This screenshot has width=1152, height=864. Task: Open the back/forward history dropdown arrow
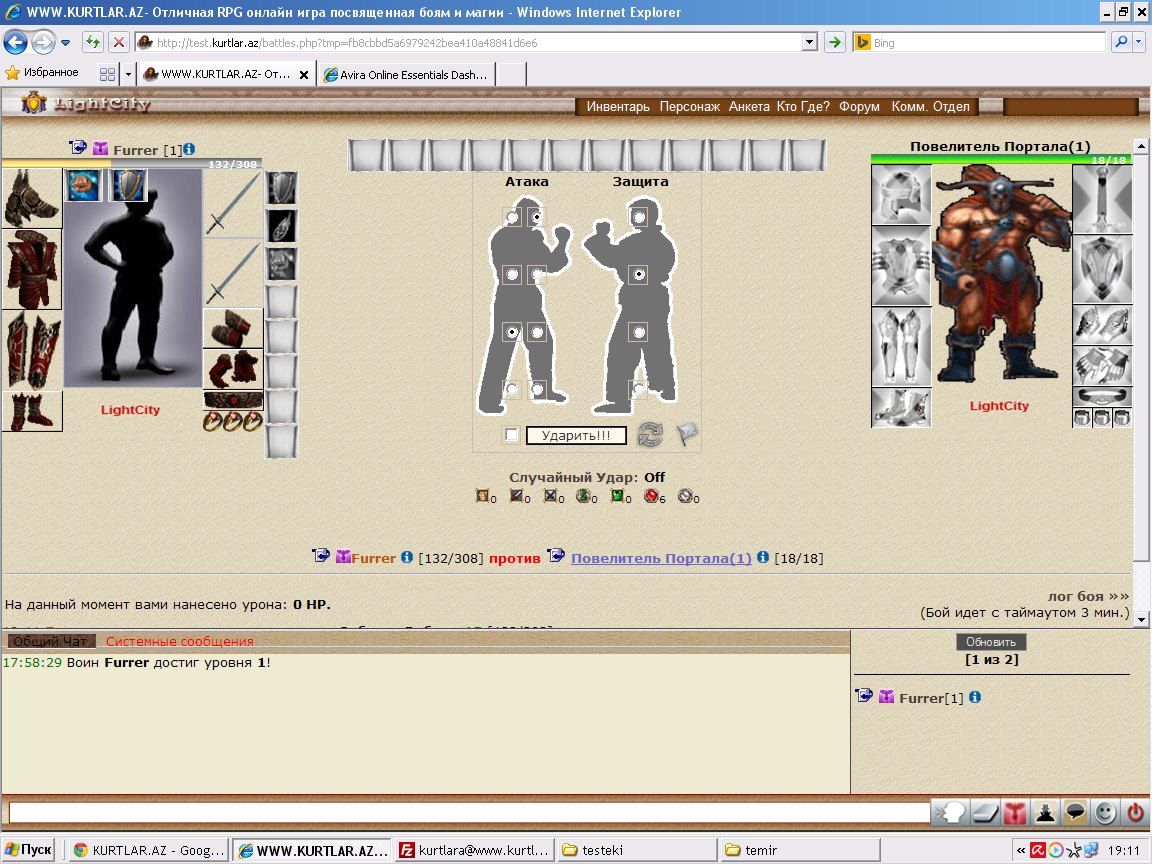coord(65,43)
